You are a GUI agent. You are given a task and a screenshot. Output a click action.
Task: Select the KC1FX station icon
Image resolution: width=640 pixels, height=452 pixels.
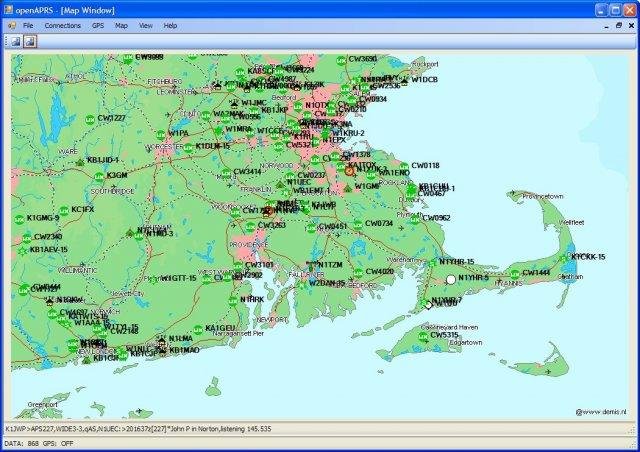point(64,211)
